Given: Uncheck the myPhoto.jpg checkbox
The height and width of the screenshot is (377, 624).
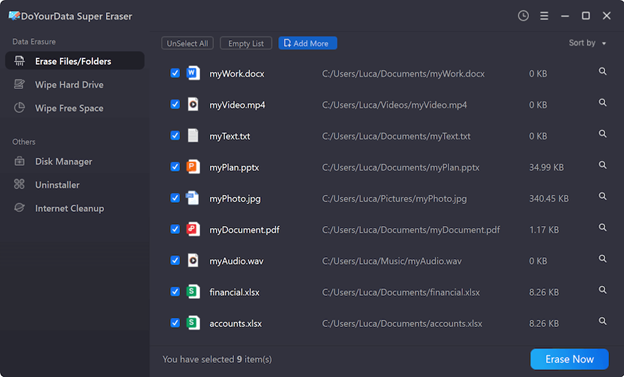Looking at the screenshot, I should click(x=175, y=198).
